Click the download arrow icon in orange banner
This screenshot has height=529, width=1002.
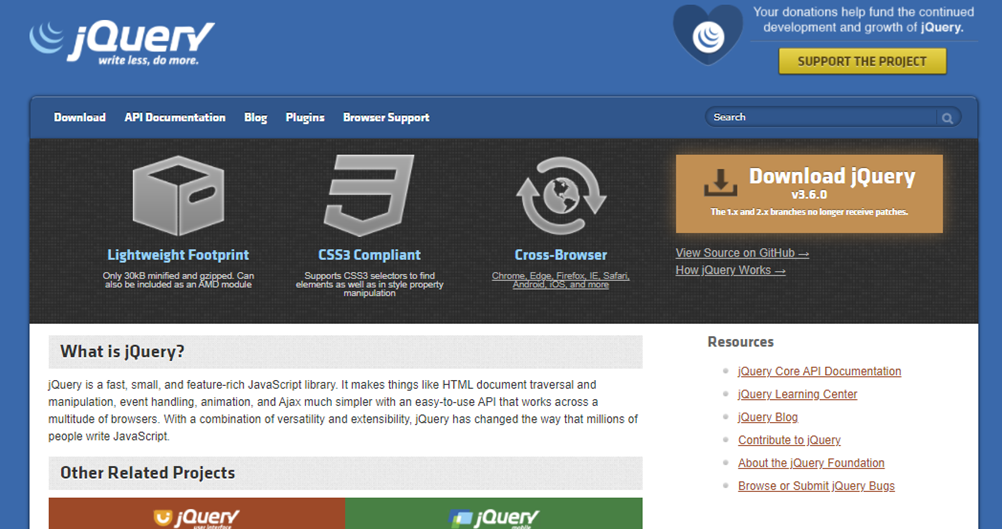coord(721,183)
